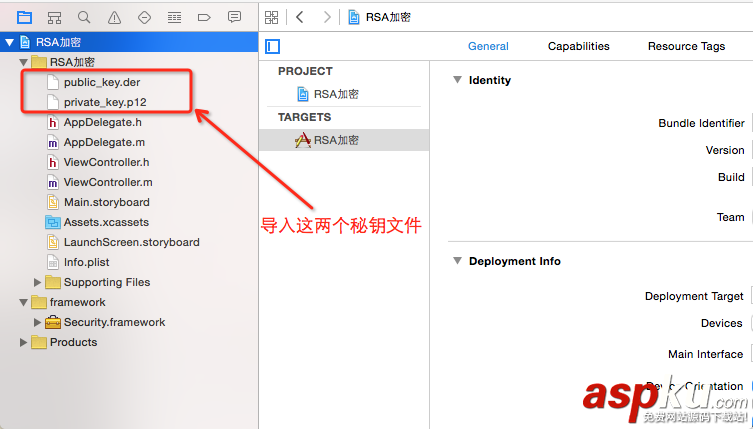
Task: Expand the Supporting Files group
Action: (x=37, y=282)
